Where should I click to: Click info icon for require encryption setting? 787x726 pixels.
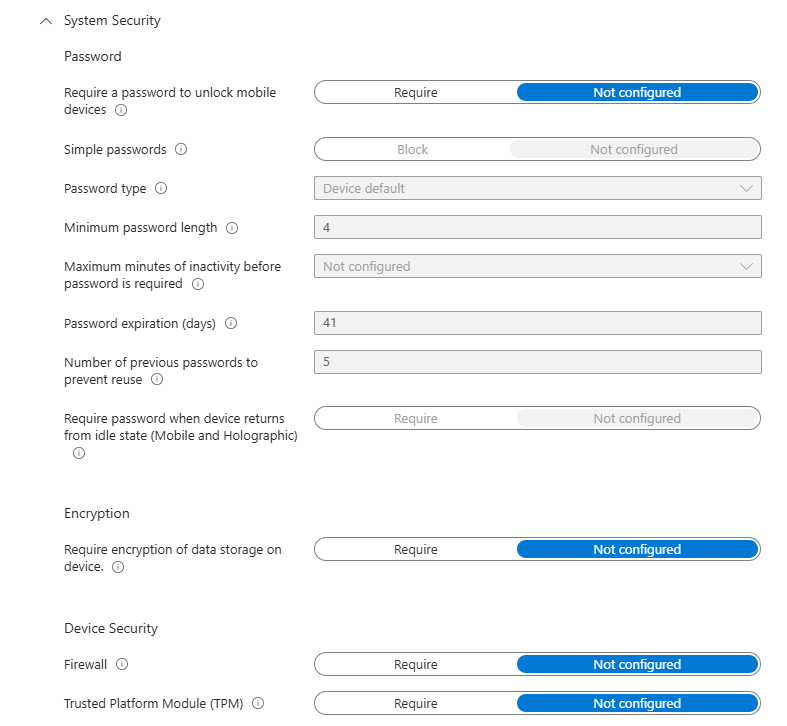point(118,567)
